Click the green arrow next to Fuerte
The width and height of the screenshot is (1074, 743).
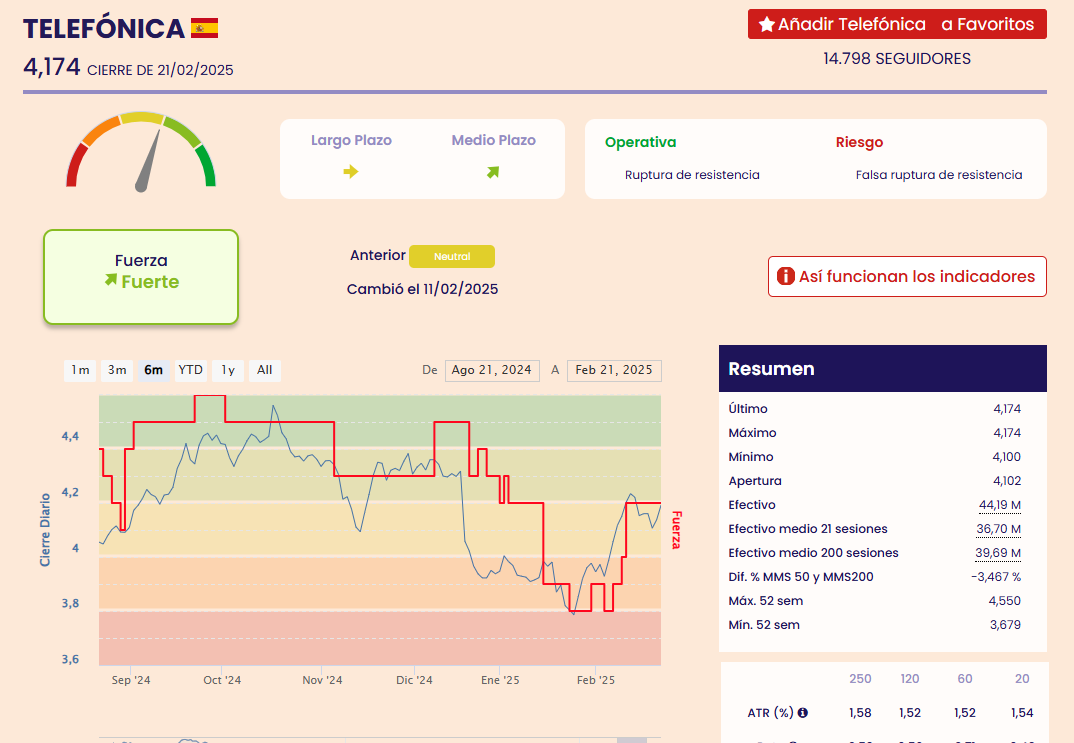(x=111, y=279)
